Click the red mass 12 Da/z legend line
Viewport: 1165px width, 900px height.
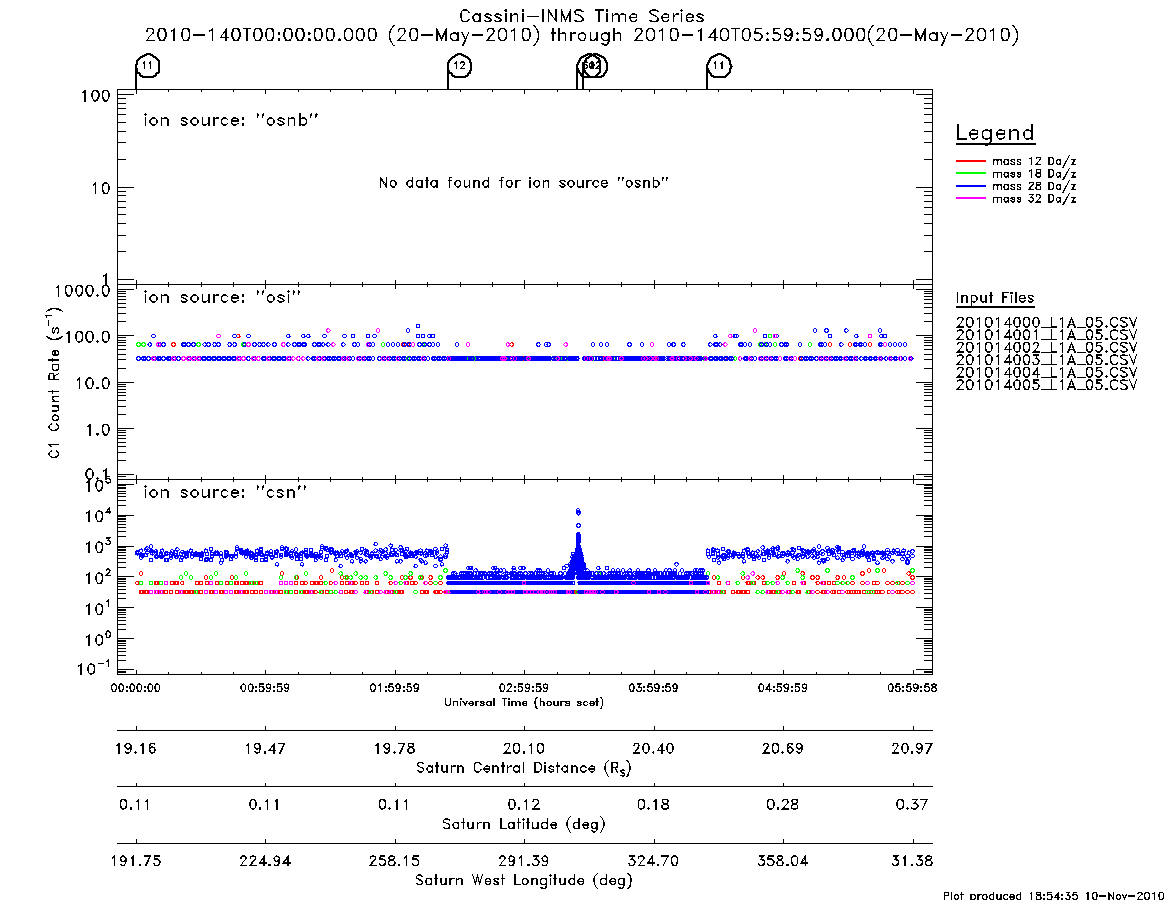(x=970, y=161)
